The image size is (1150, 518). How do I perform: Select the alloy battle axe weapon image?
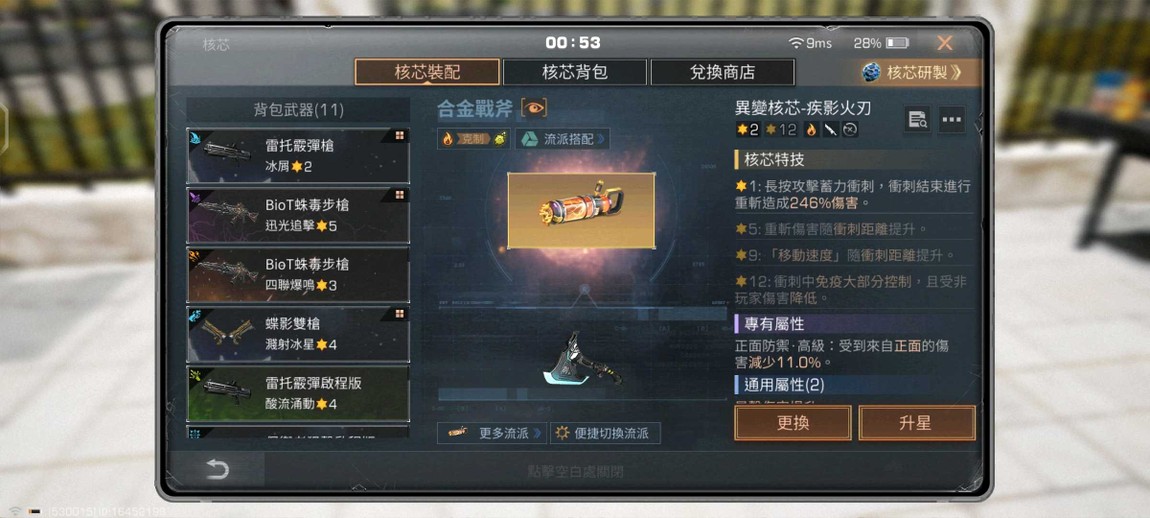coord(581,360)
